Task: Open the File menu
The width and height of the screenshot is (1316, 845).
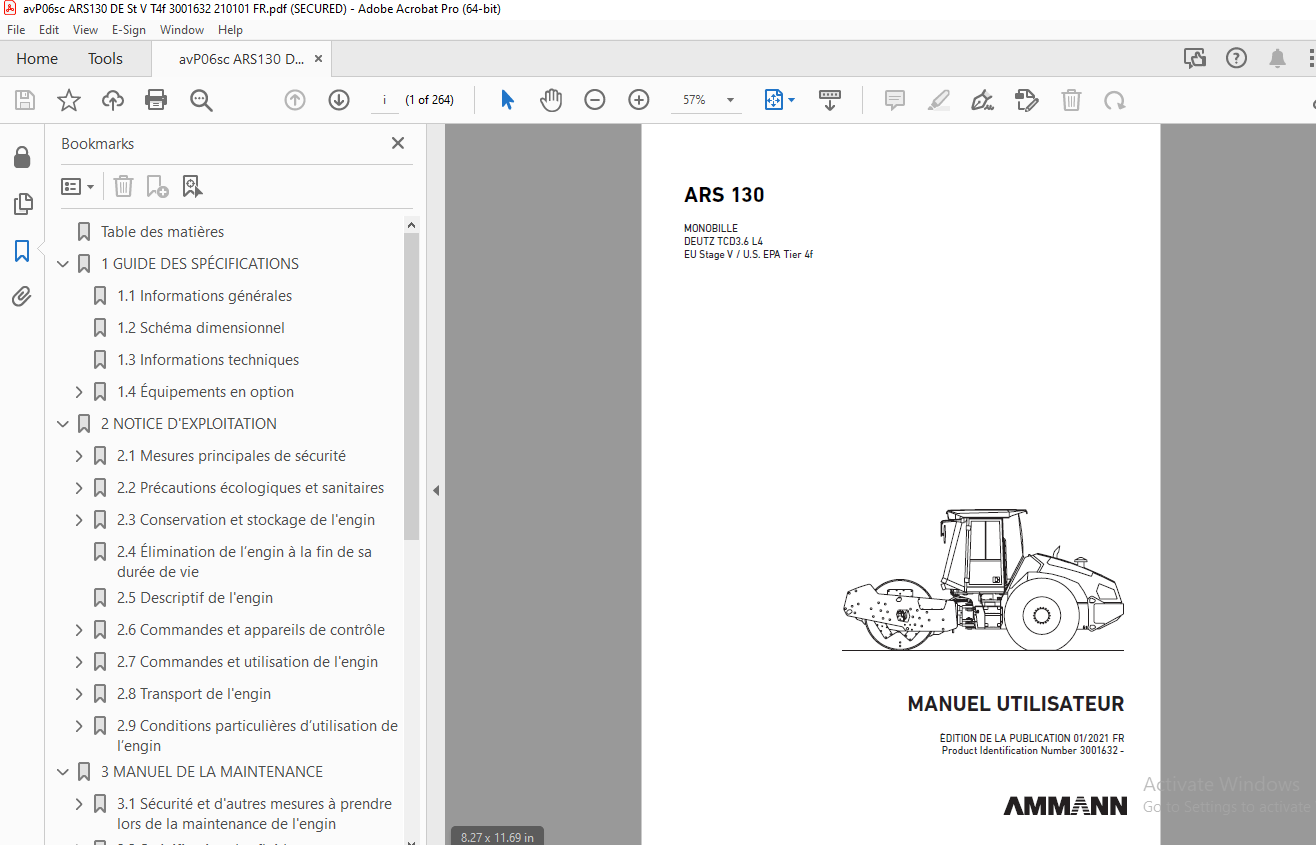Action: pyautogui.click(x=16, y=30)
